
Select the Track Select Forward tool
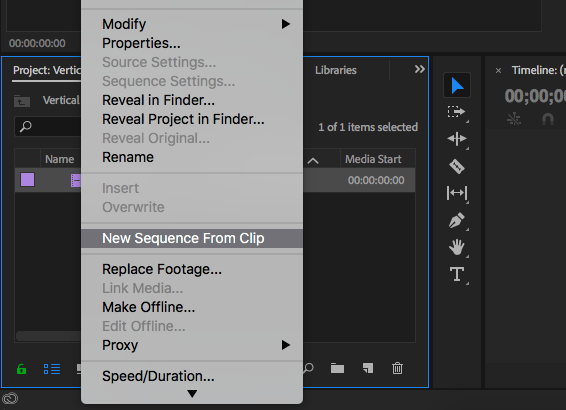(x=457, y=112)
